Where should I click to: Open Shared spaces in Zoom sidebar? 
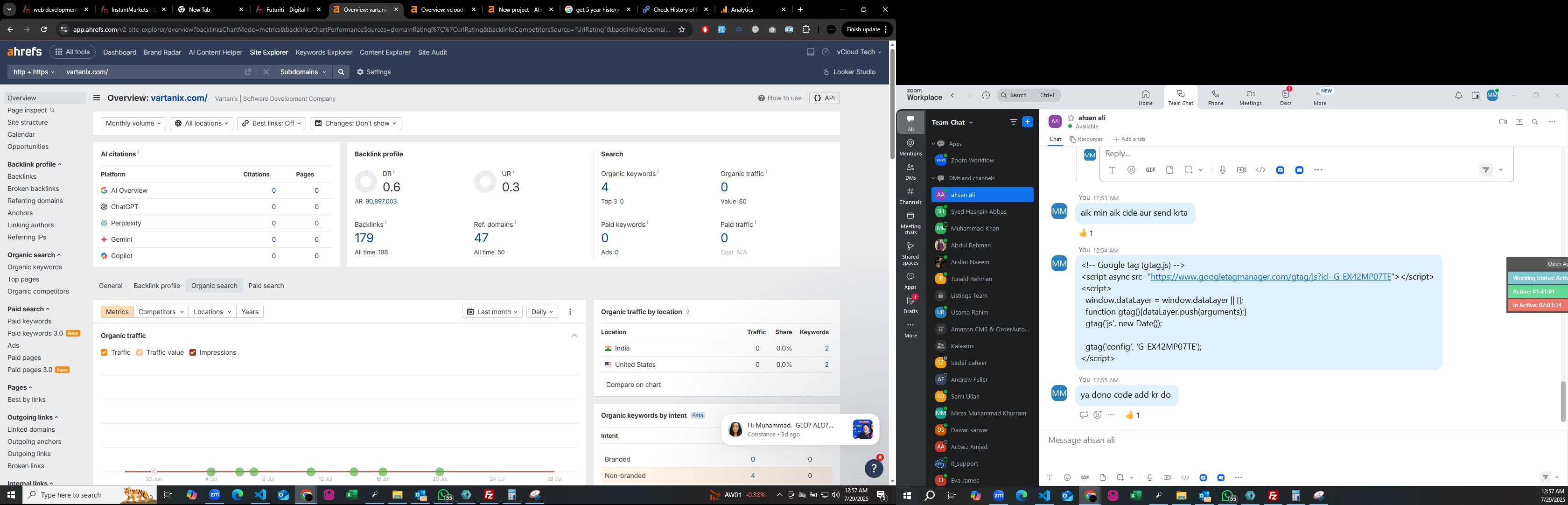pos(910,254)
